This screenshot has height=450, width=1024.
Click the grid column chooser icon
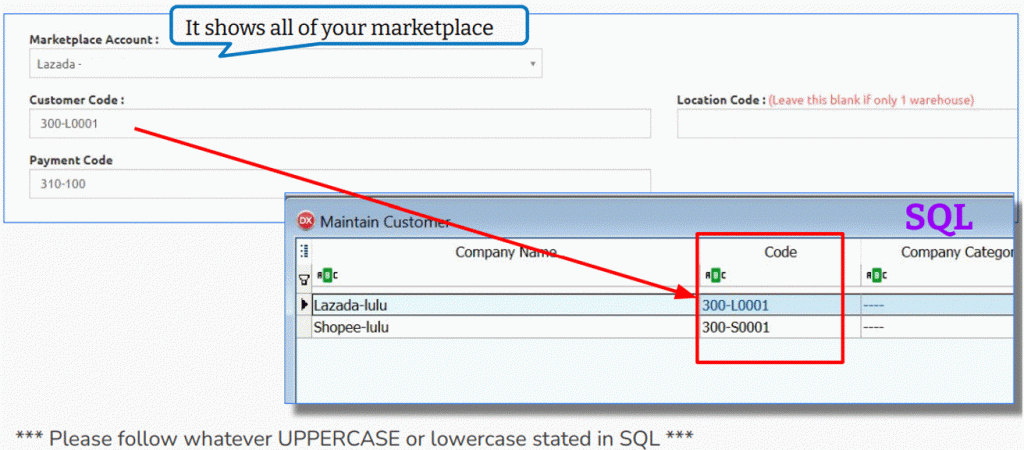[x=304, y=251]
